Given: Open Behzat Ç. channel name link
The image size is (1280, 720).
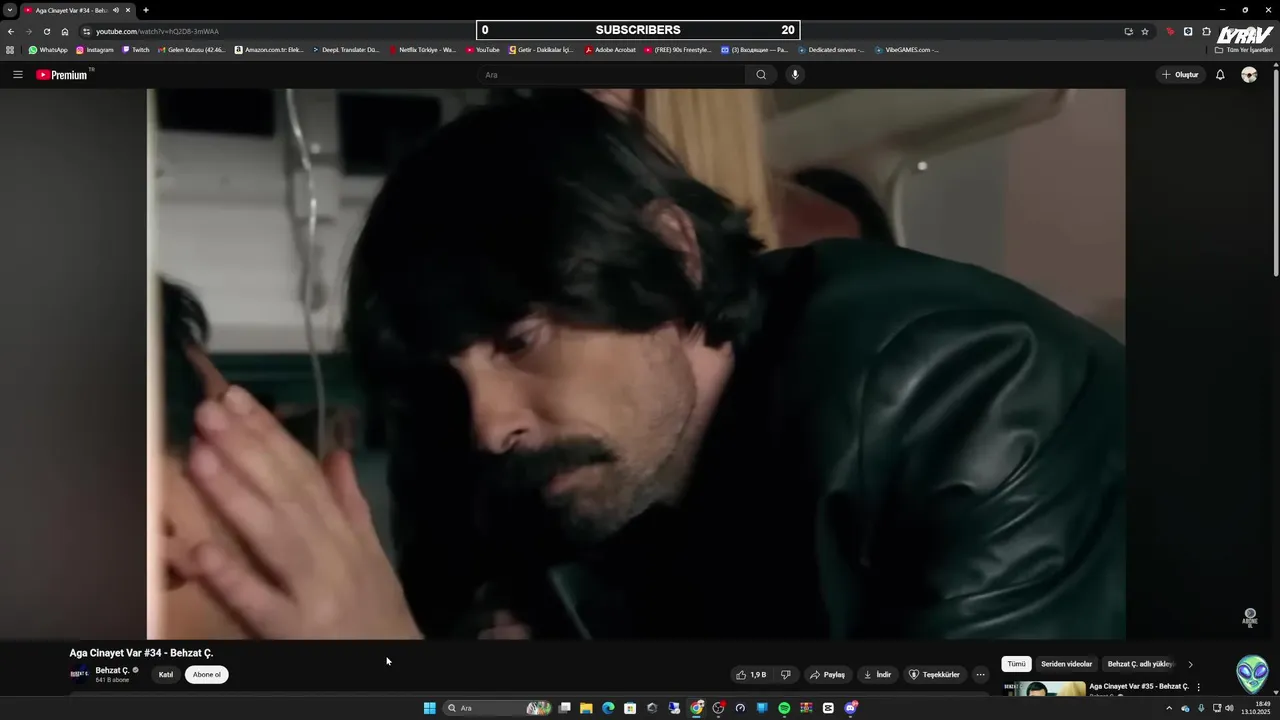Looking at the screenshot, I should pyautogui.click(x=112, y=670).
